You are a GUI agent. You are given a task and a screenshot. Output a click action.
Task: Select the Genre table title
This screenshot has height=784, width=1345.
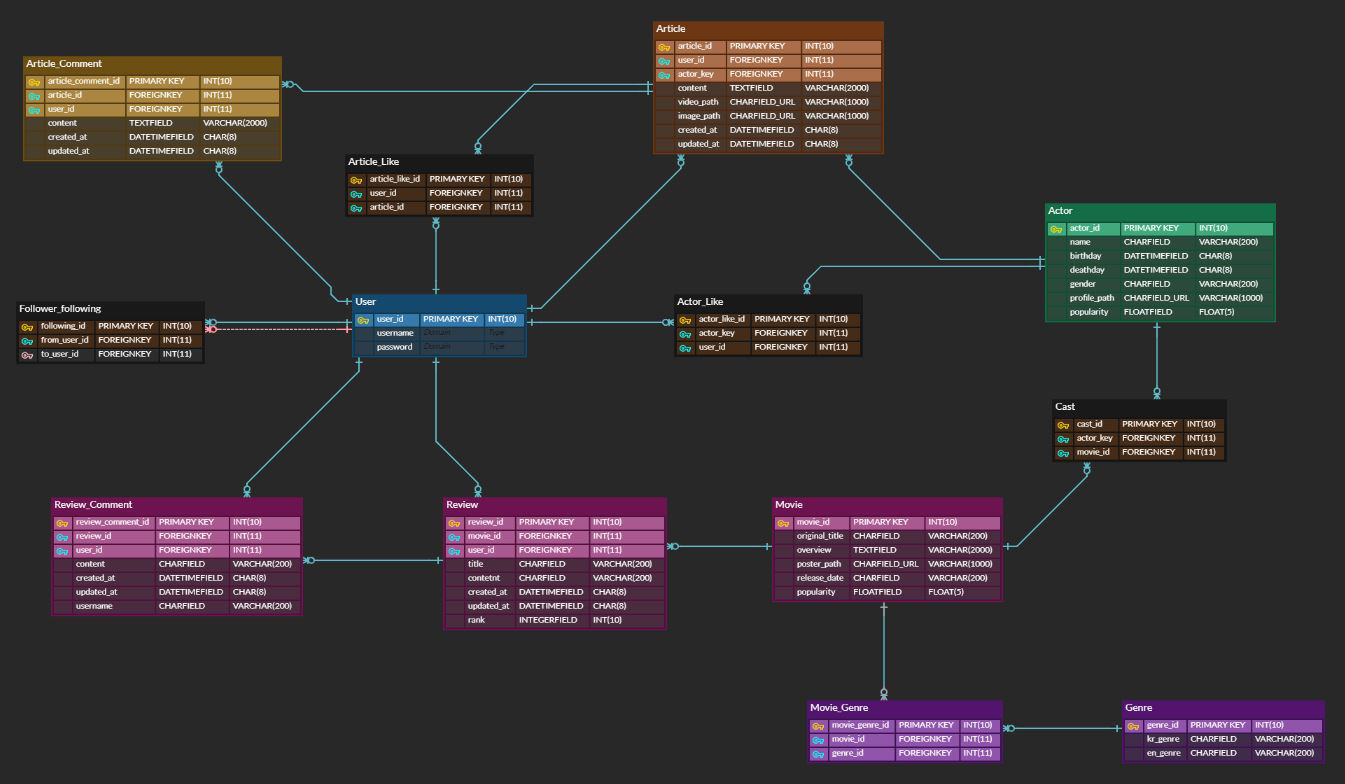point(1138,708)
